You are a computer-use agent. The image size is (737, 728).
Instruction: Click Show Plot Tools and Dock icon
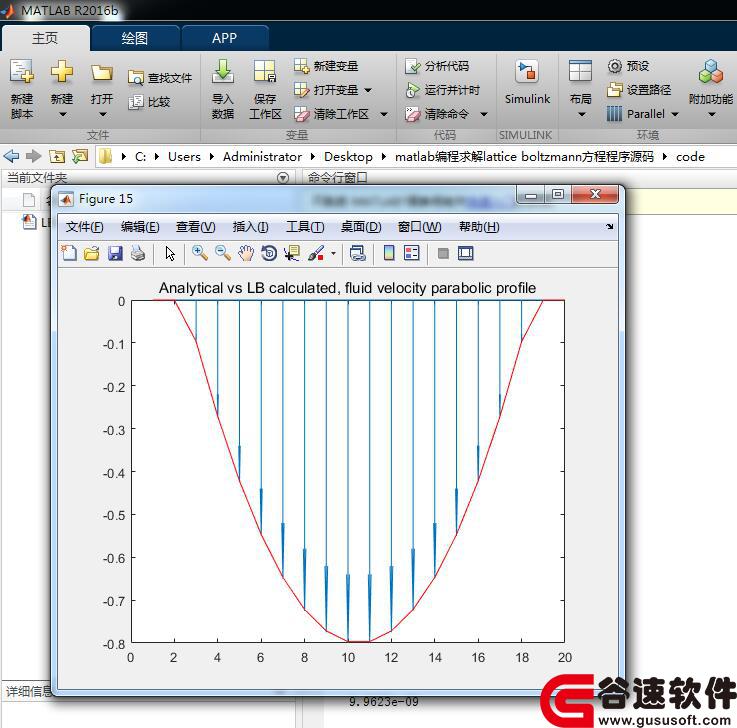[466, 253]
